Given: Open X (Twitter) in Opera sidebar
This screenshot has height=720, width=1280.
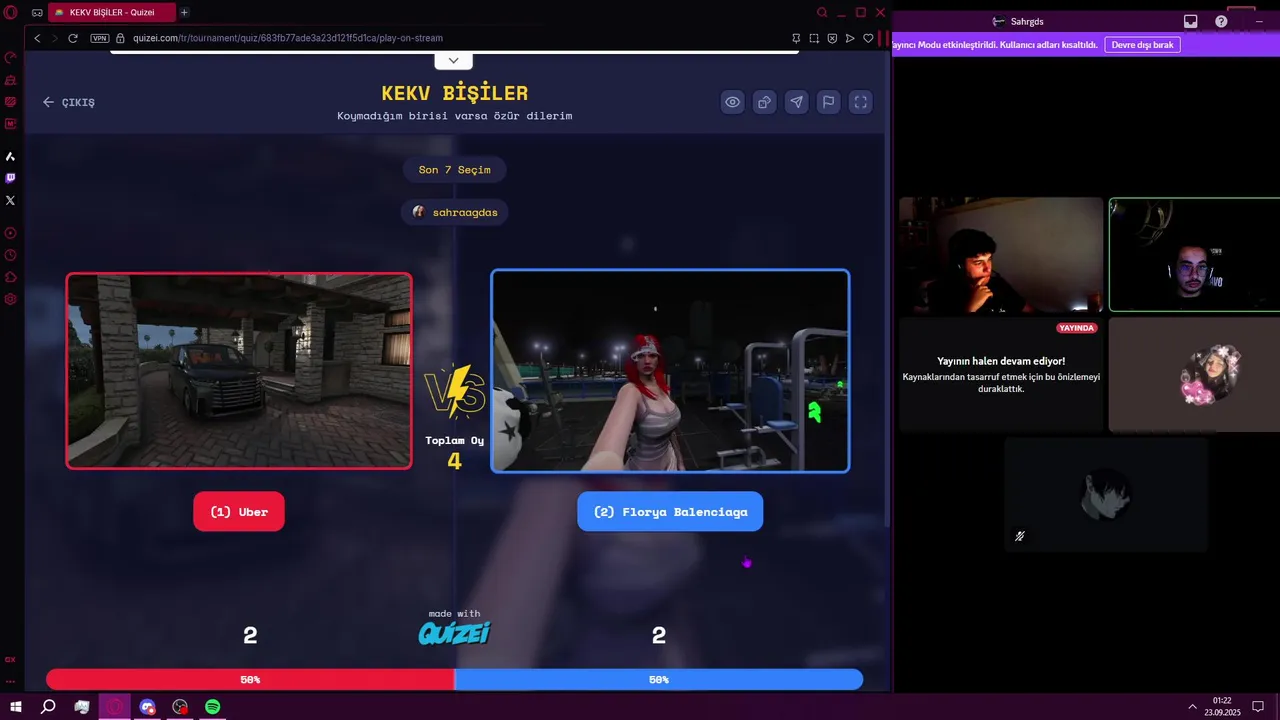Looking at the screenshot, I should point(11,200).
